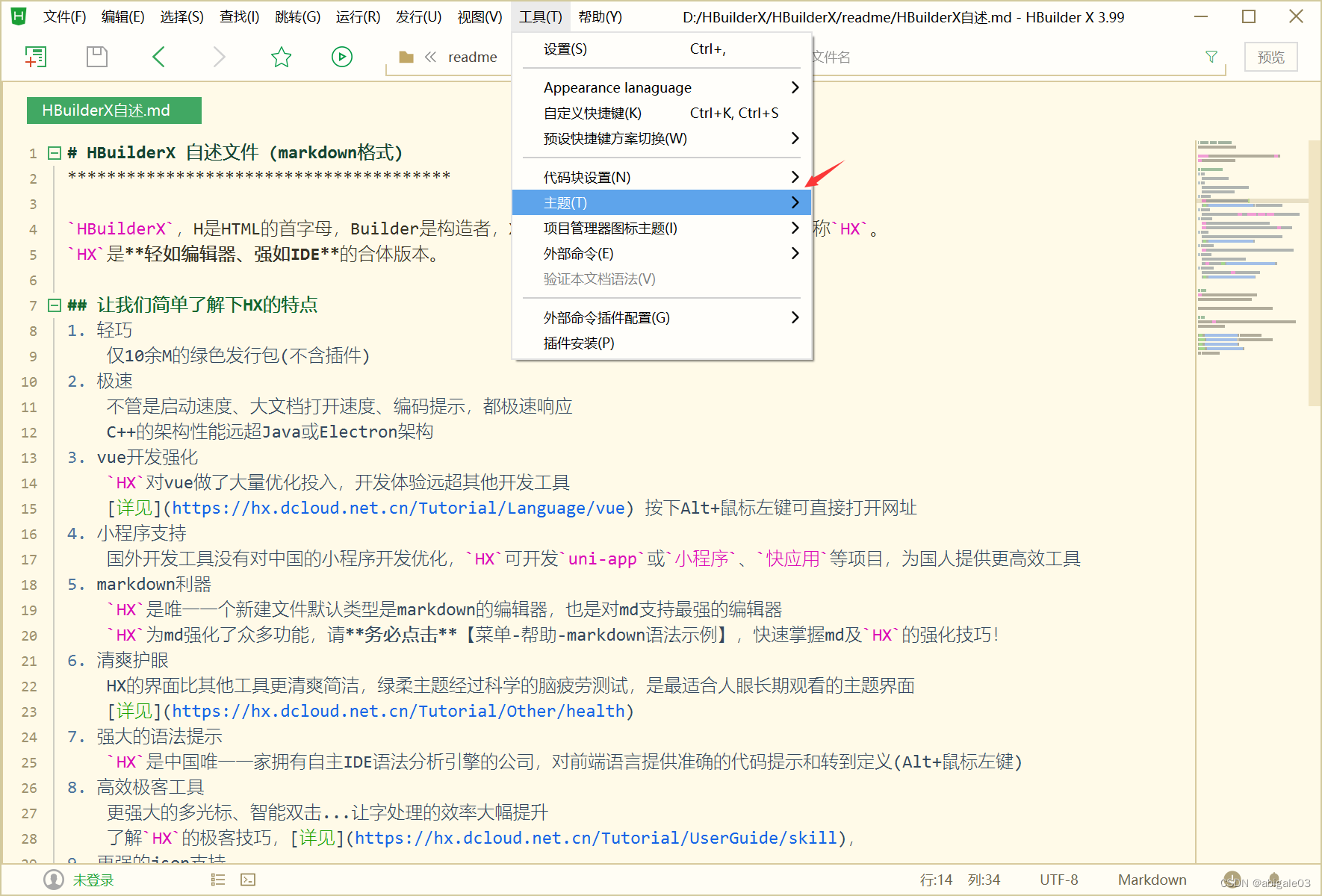Expand 项目管理器图标主题(I) submenu
Image resolution: width=1322 pixels, height=896 pixels.
pyautogui.click(x=662, y=228)
